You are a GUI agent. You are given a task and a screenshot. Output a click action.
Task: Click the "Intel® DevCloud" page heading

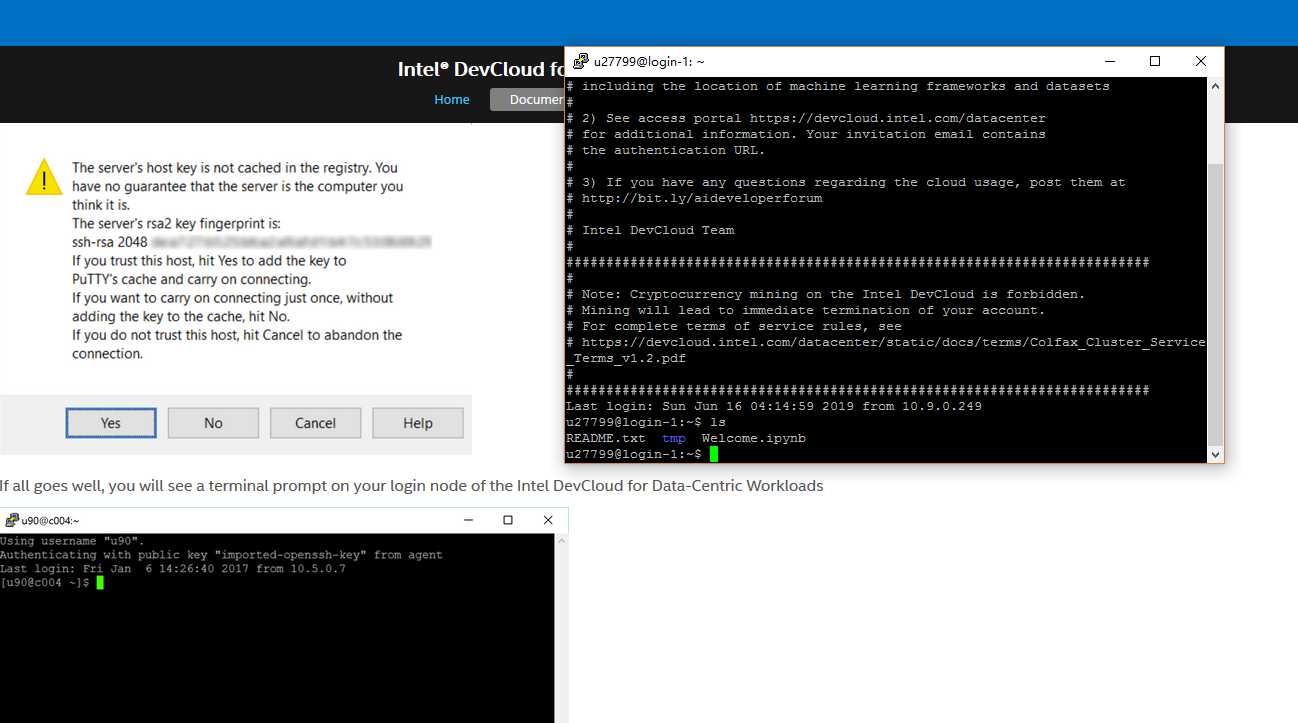pos(481,69)
